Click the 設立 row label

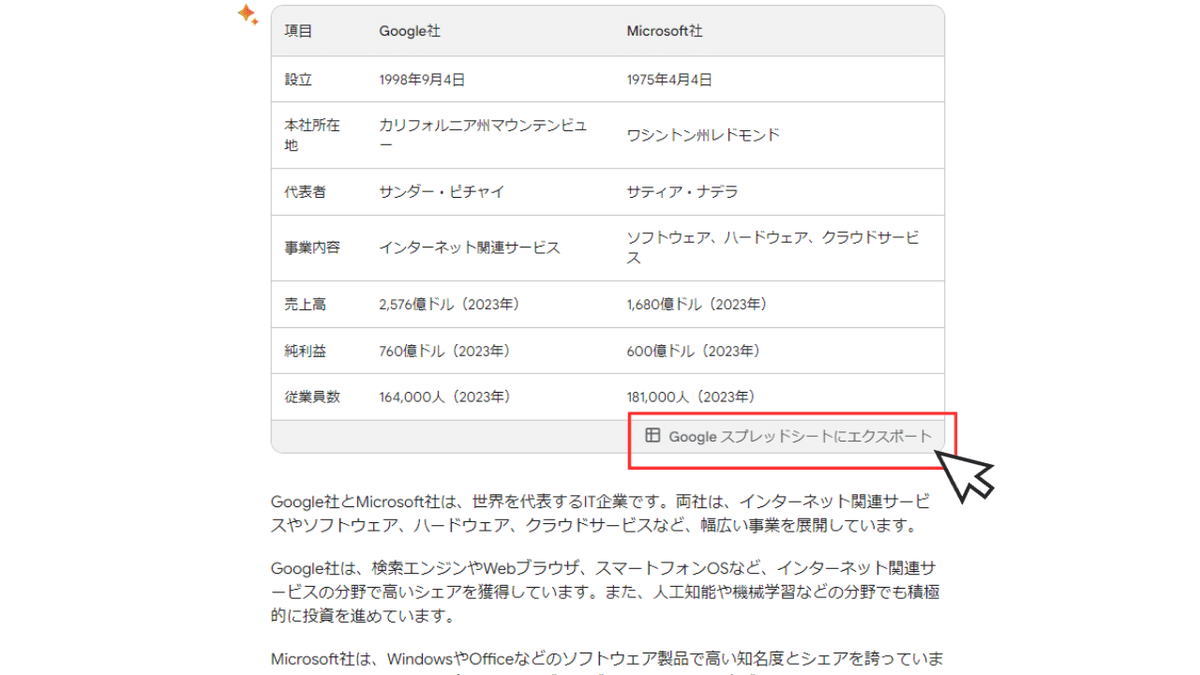click(x=299, y=79)
